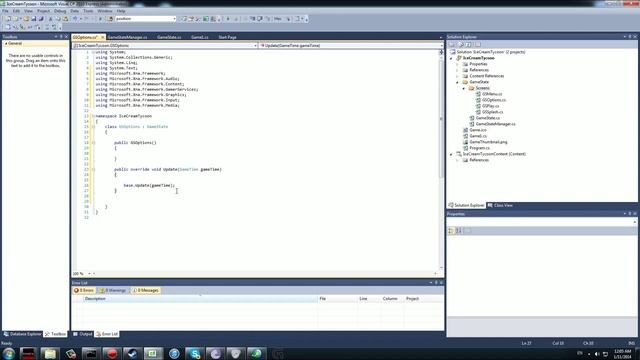
Task: Toggle the 0 Warnings filter button
Action: (x=113, y=291)
